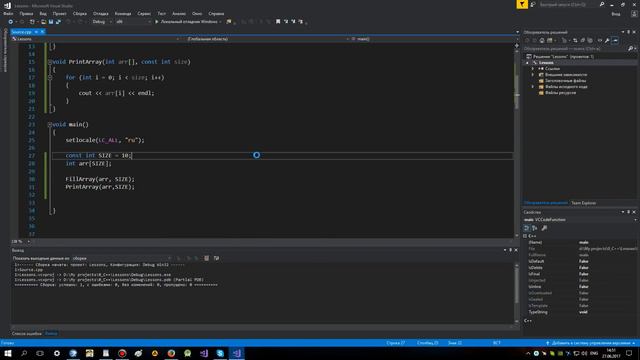Viewport: 640px width, 360px height.
Task: Click Show All Files icon in Solution Explorer
Action: (x=590, y=40)
